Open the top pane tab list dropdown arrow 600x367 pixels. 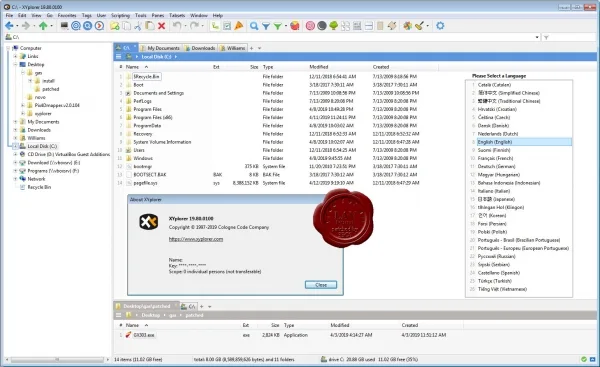pyautogui.click(x=259, y=48)
